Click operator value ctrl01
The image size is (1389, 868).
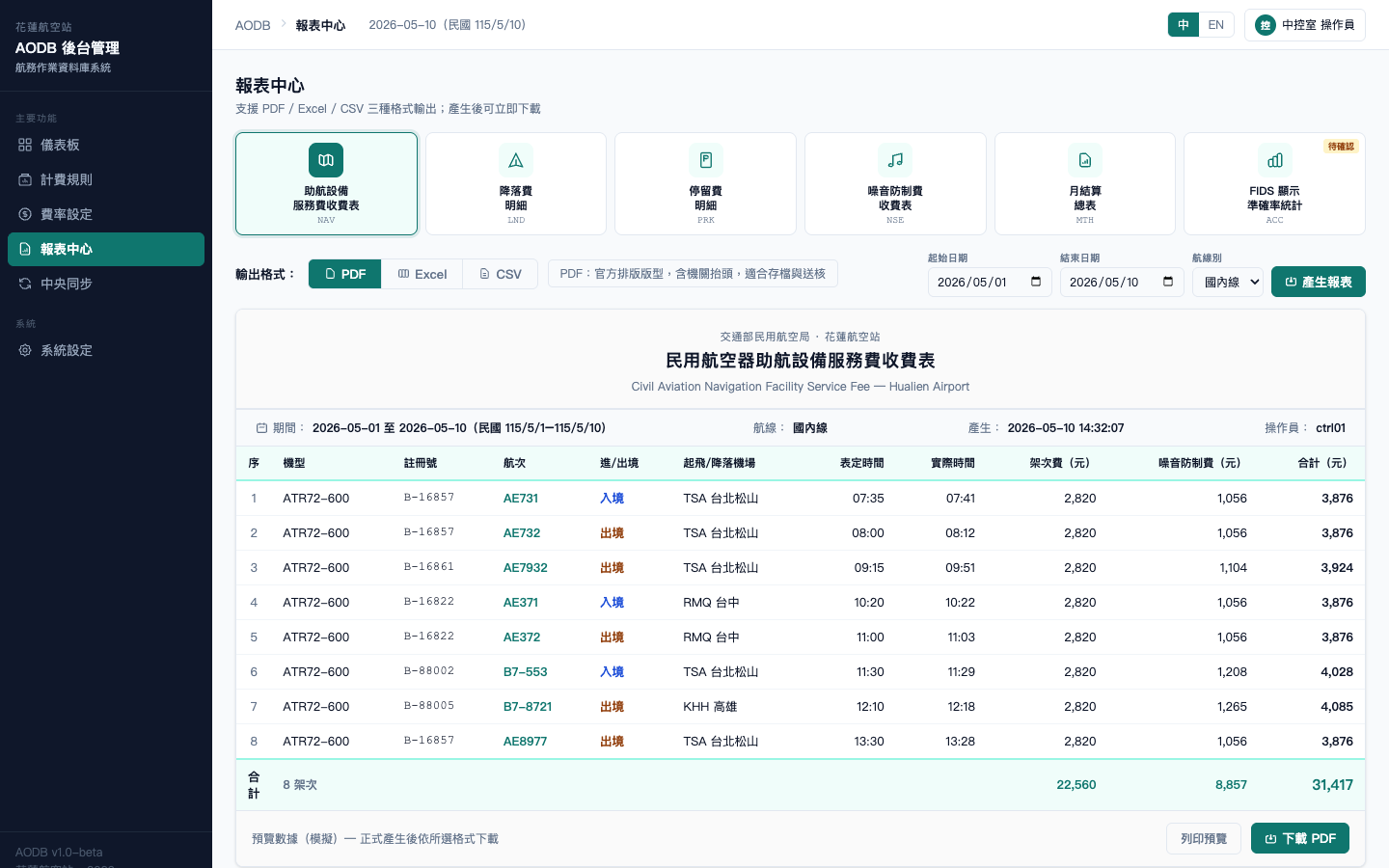1330,428
